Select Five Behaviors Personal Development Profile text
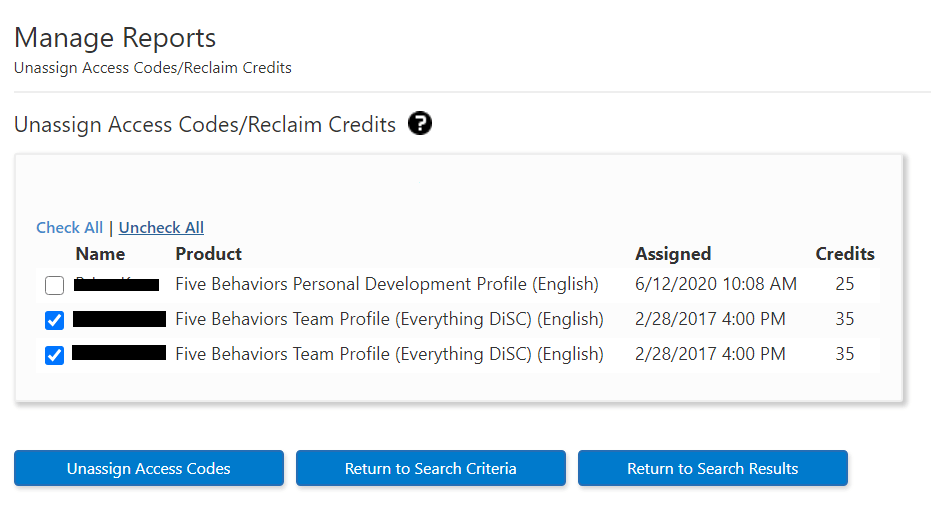 point(387,284)
